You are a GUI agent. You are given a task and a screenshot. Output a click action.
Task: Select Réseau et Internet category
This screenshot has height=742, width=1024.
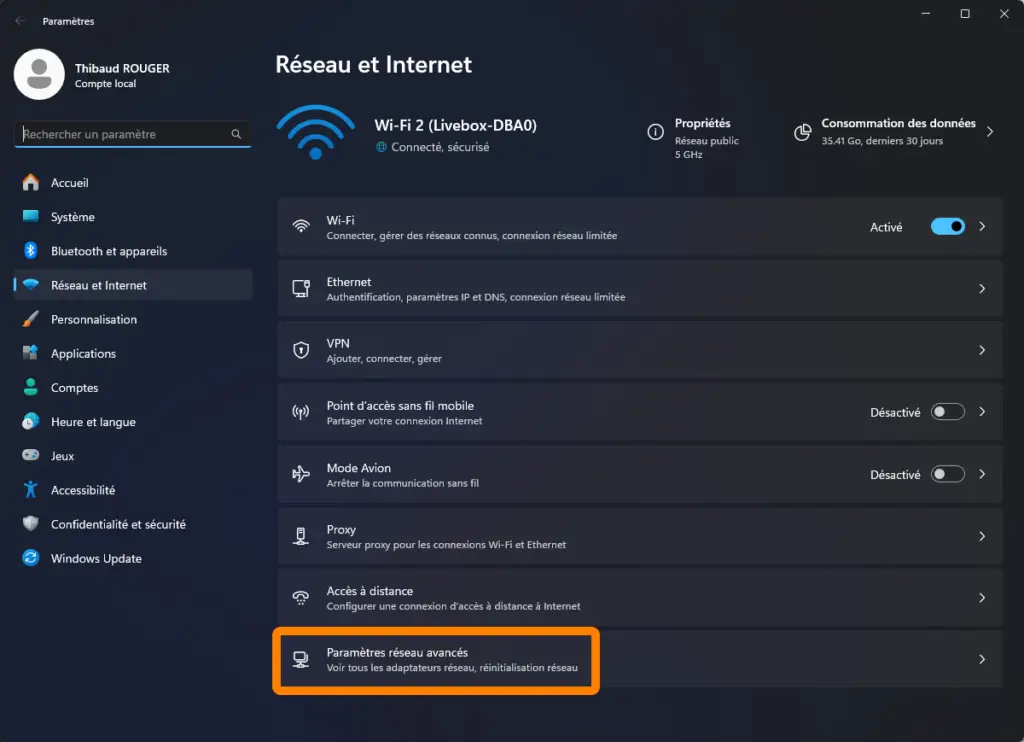pos(133,285)
